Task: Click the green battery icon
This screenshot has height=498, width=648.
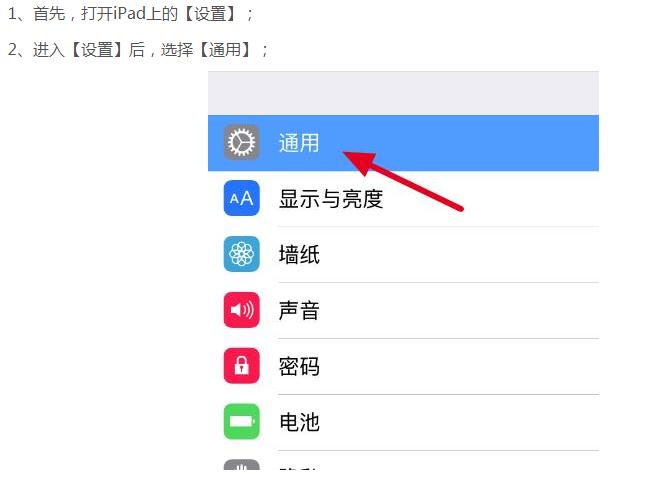Action: click(242, 422)
